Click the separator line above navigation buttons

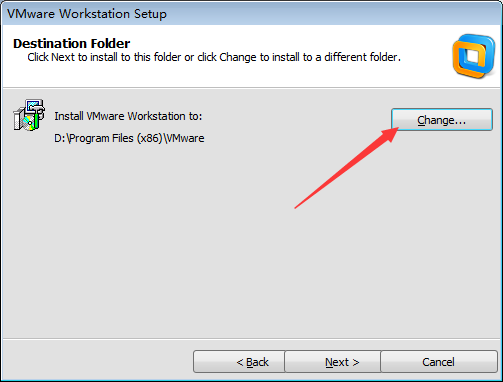click(251, 339)
